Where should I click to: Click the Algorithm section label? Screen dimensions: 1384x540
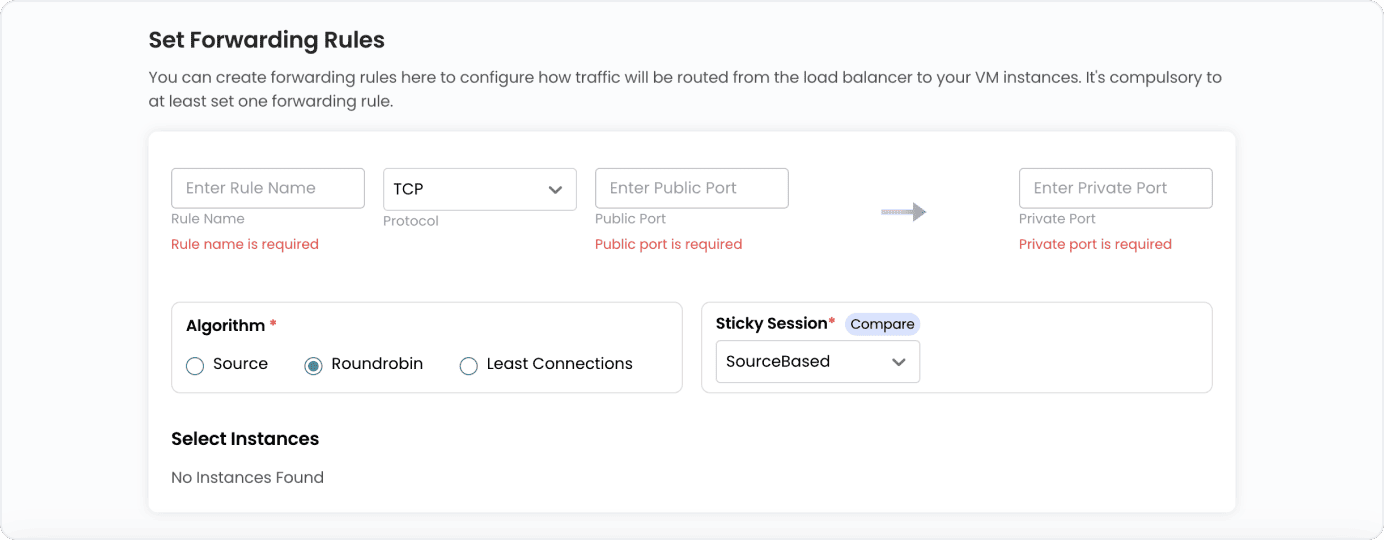[225, 326]
